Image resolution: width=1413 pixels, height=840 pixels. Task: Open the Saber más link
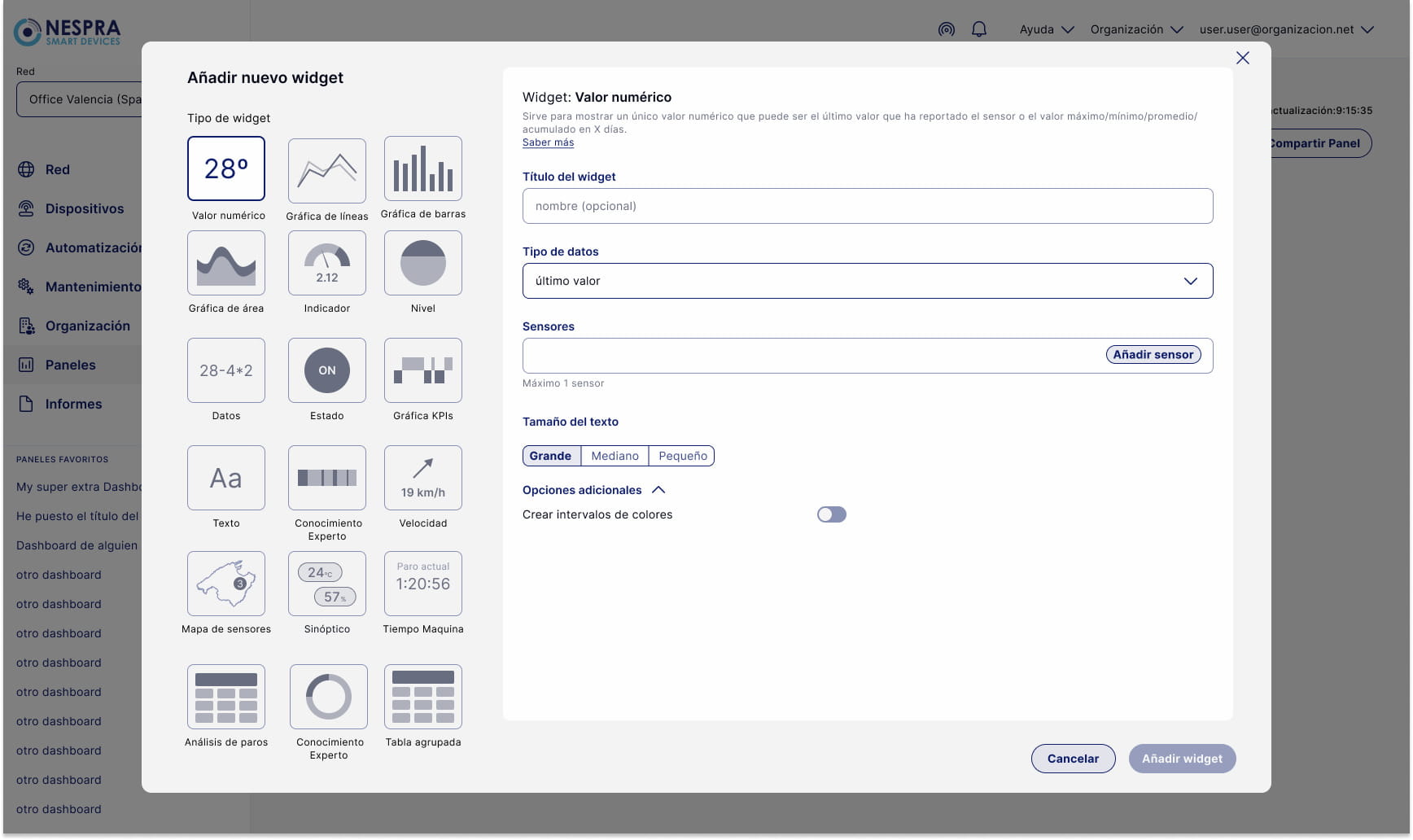pyautogui.click(x=548, y=142)
